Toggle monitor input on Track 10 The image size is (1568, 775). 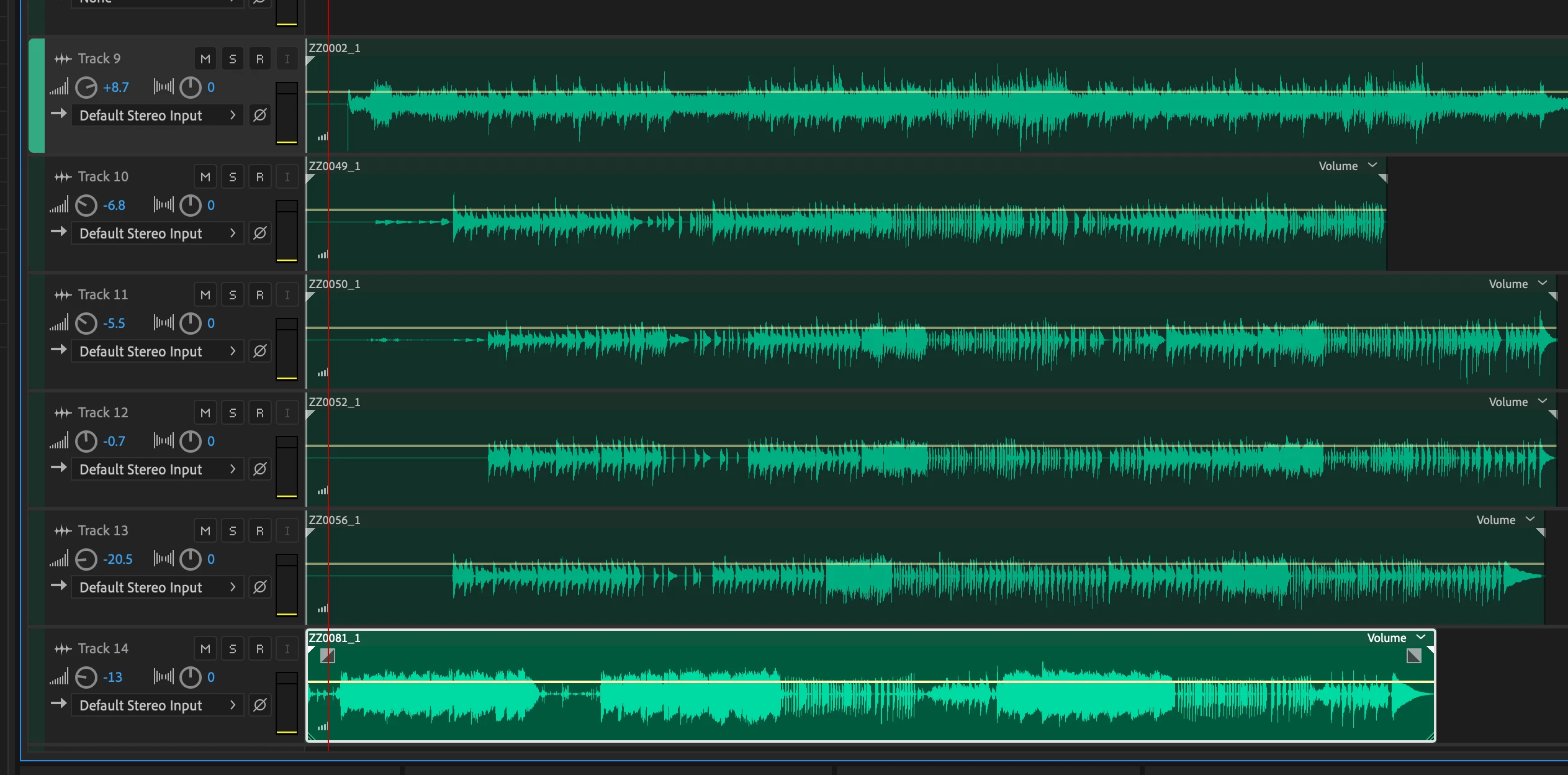click(x=287, y=177)
